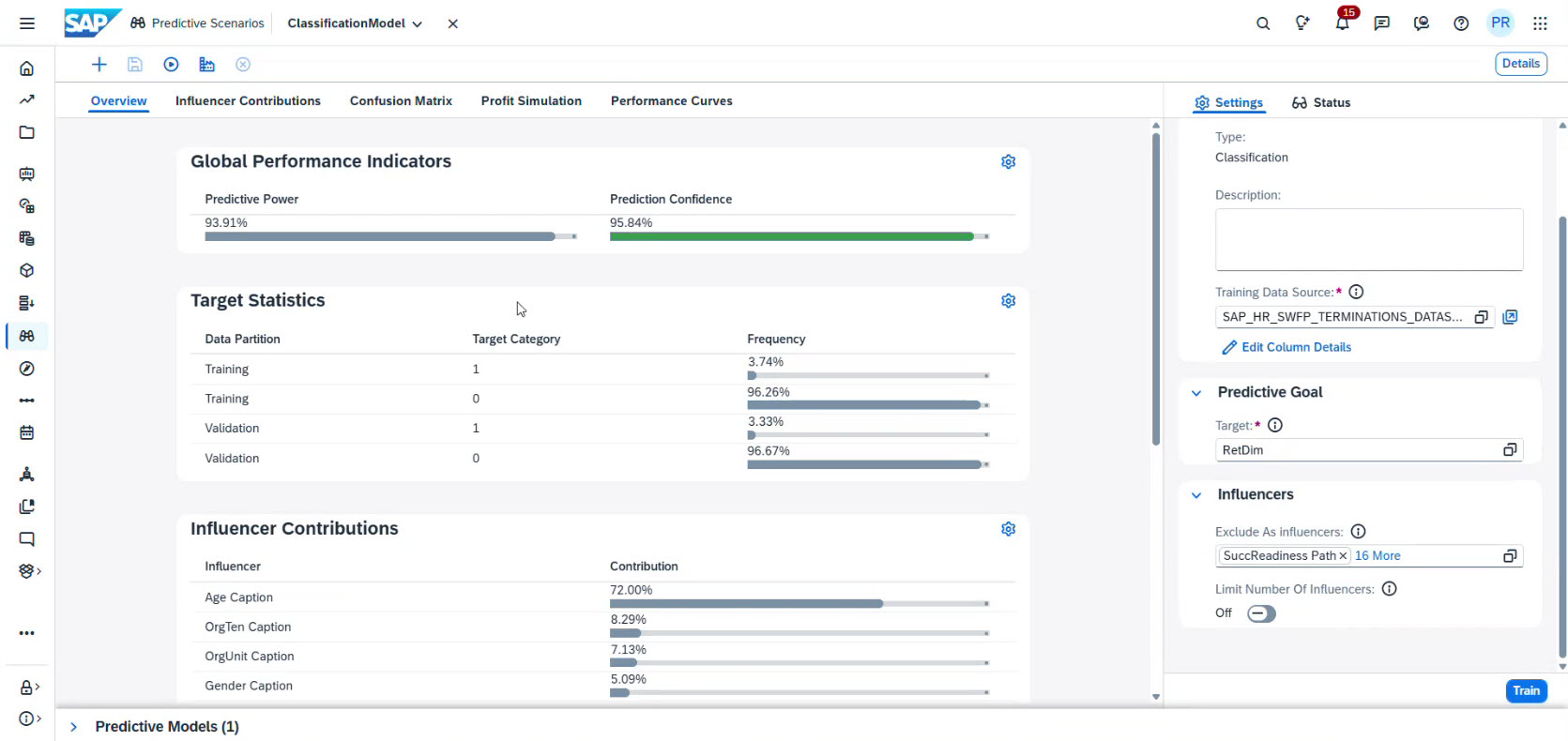The image size is (1568, 741).
Task: Switch to the Performance Curves tab
Action: 671,101
